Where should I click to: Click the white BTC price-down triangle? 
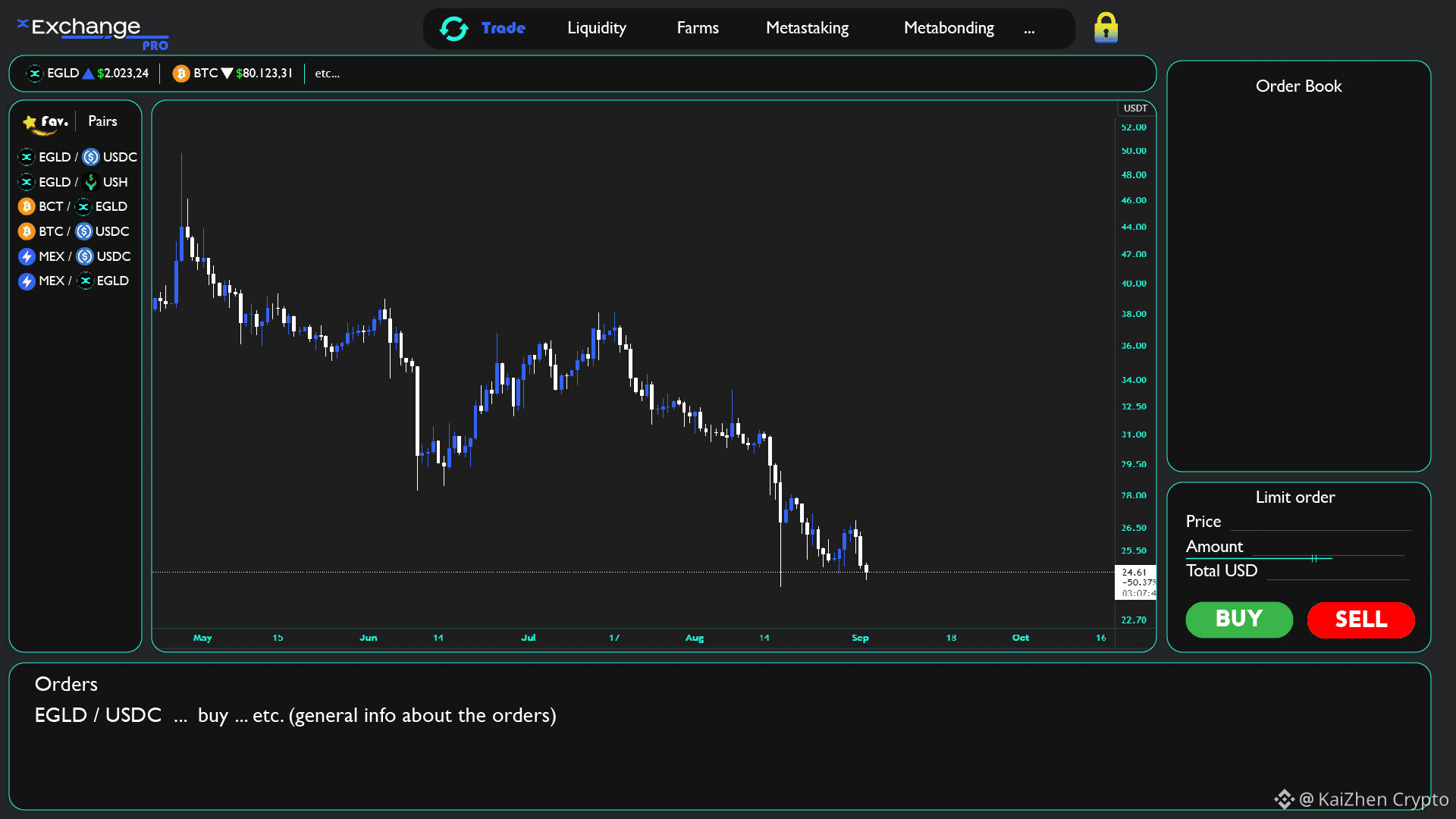click(226, 74)
